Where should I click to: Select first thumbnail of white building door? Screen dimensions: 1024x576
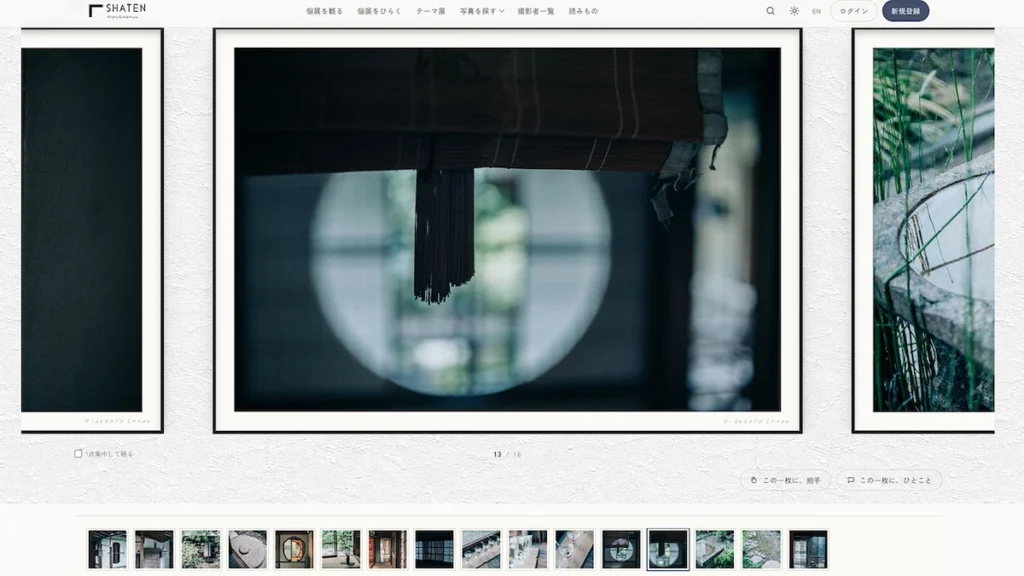click(x=108, y=549)
